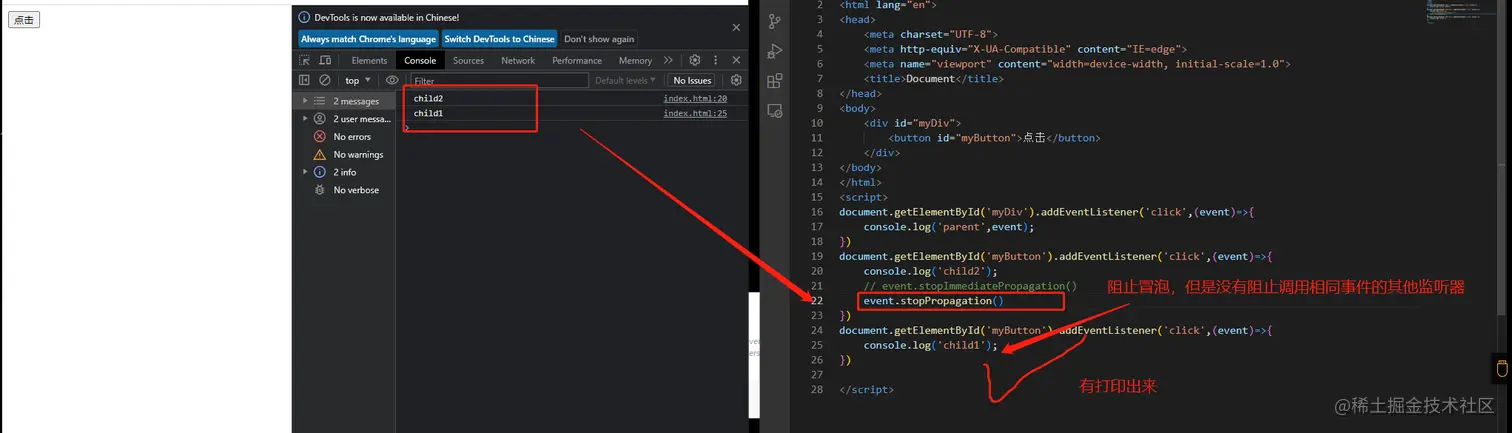Click Don't show again in banner
The image size is (1512, 433).
tap(599, 39)
